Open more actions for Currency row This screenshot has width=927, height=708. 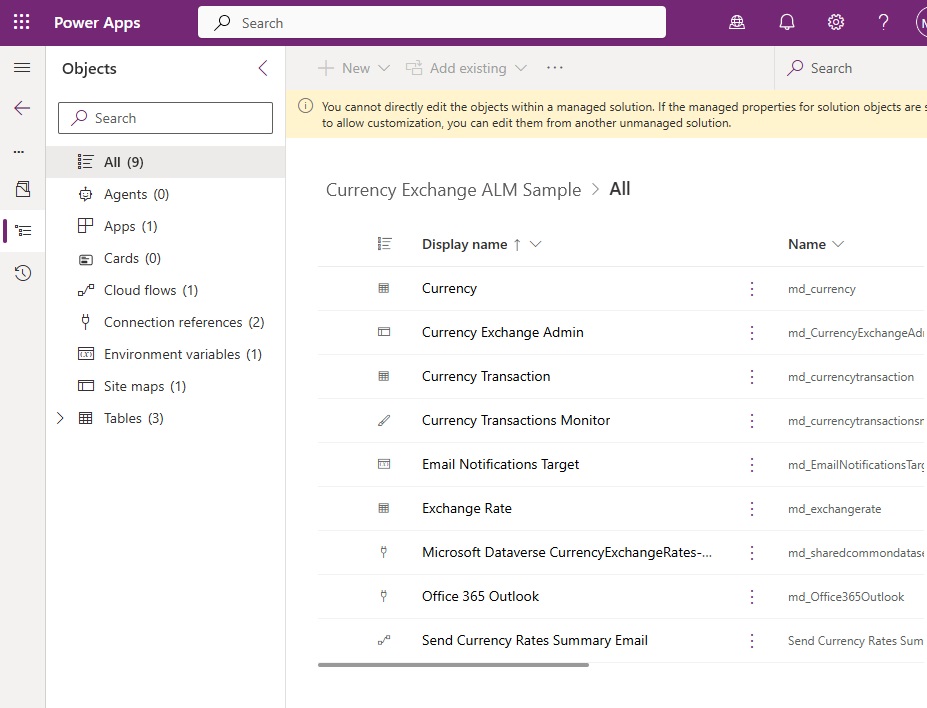[751, 288]
